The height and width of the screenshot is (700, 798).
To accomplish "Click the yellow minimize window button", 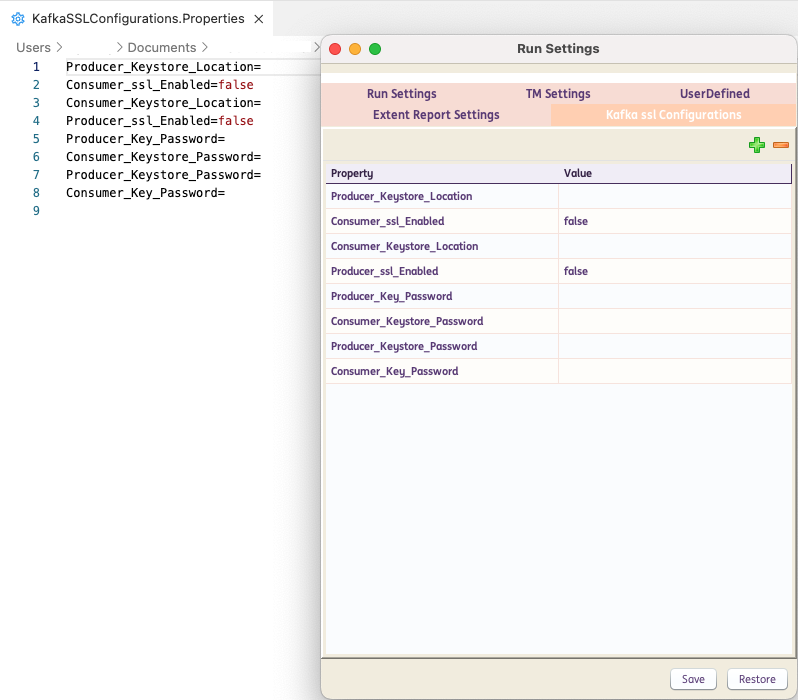I will coord(355,49).
